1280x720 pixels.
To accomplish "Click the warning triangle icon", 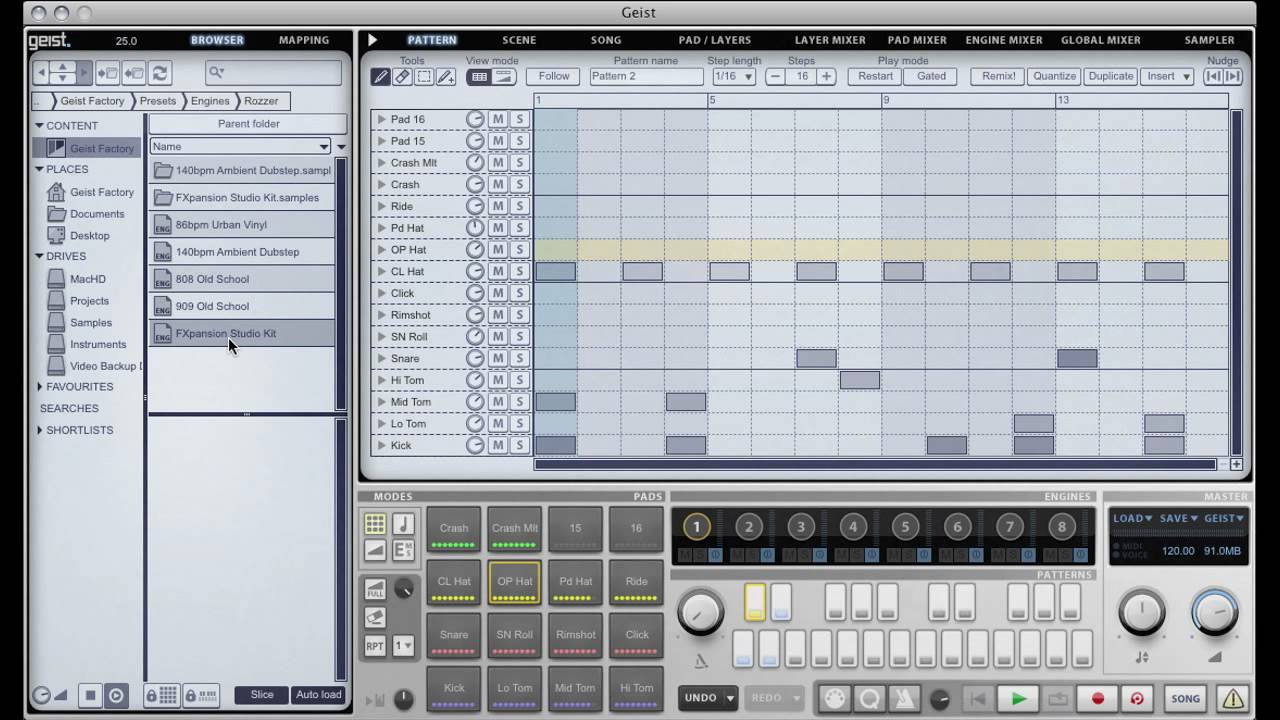I will pos(1233,699).
